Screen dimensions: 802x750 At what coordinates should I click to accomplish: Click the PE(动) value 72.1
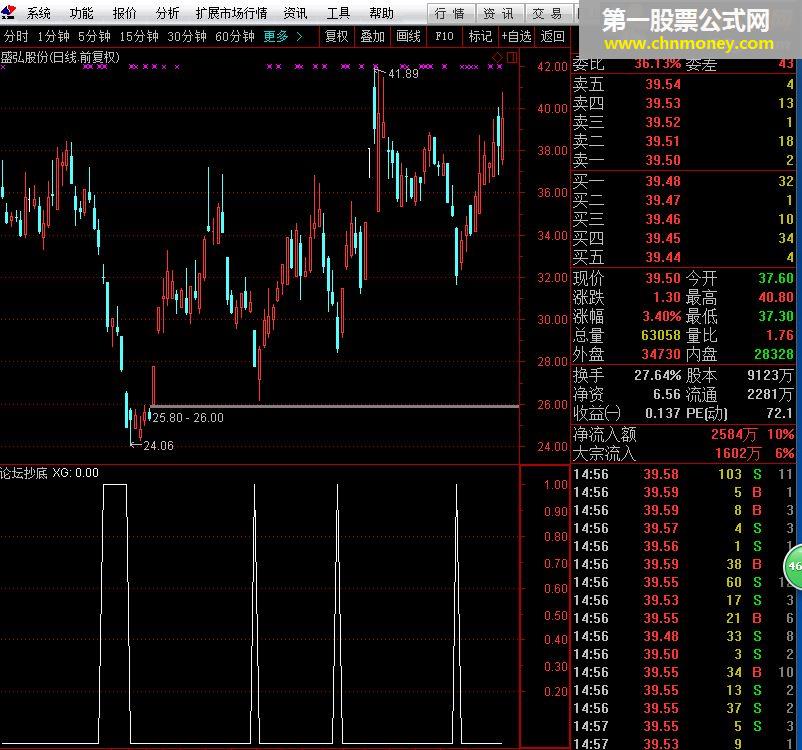780,413
